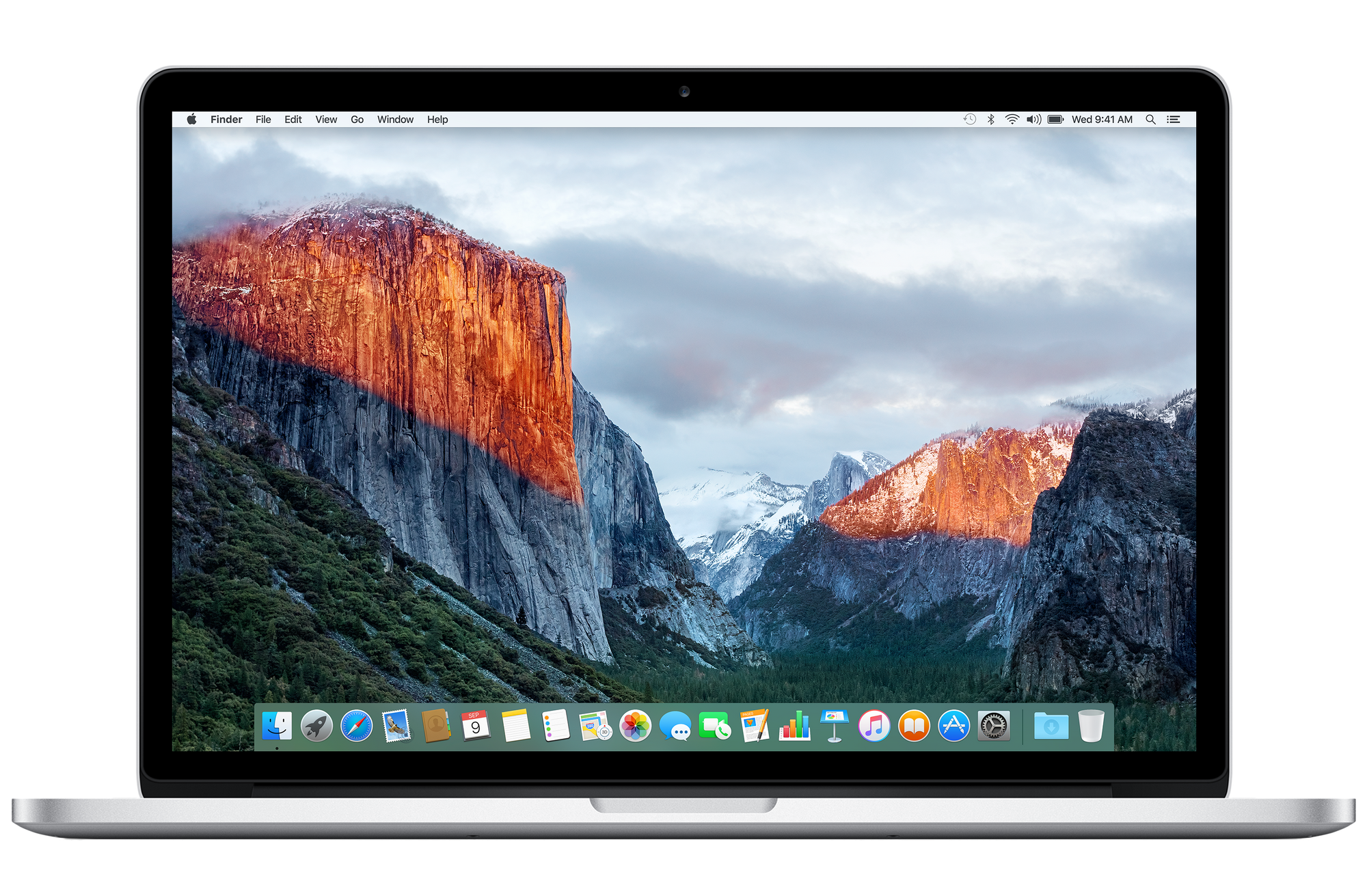The image size is (1367, 896).
Task: Open Notification Center list icon
Action: coord(1174,119)
